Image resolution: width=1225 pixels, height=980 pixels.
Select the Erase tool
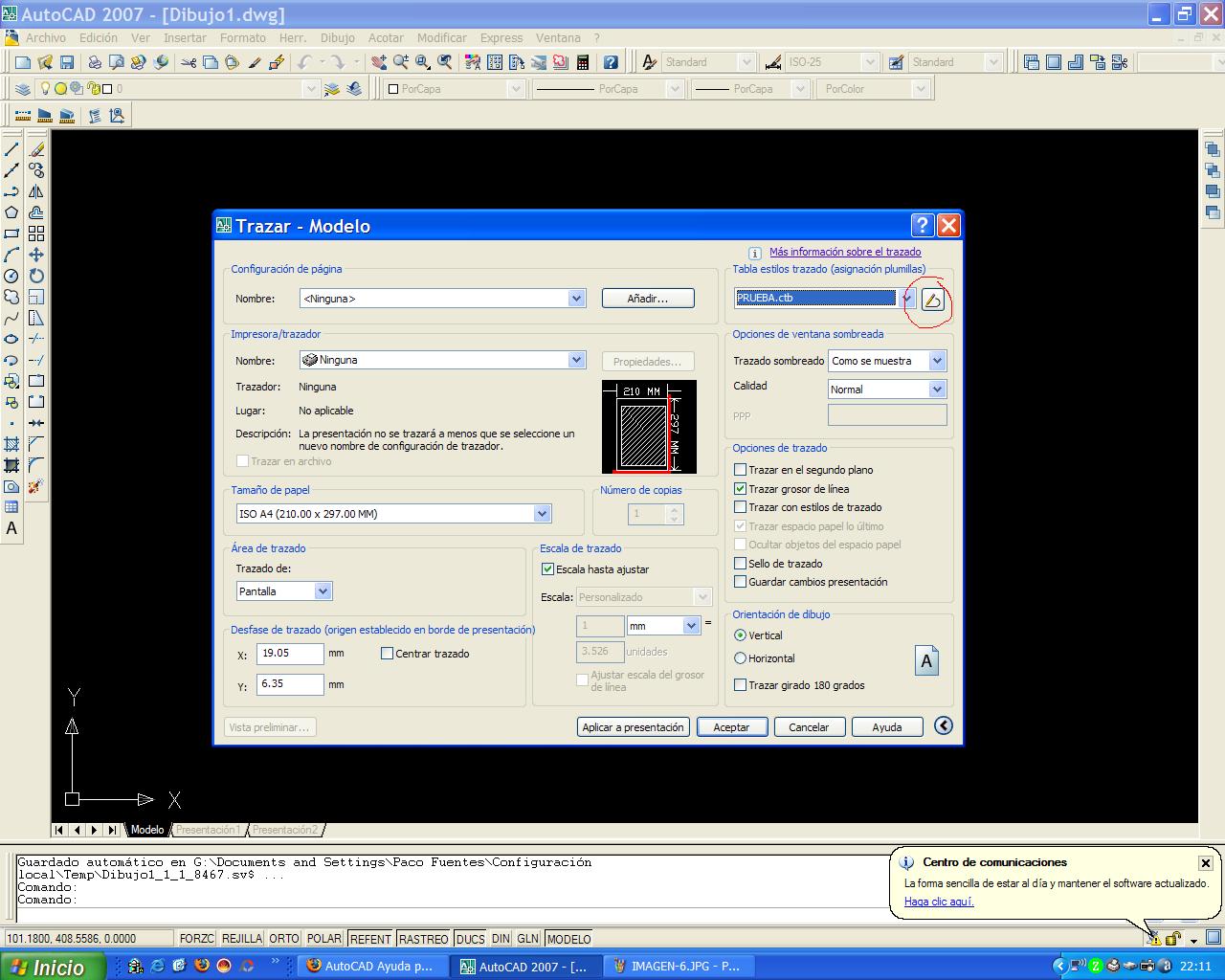click(x=36, y=149)
